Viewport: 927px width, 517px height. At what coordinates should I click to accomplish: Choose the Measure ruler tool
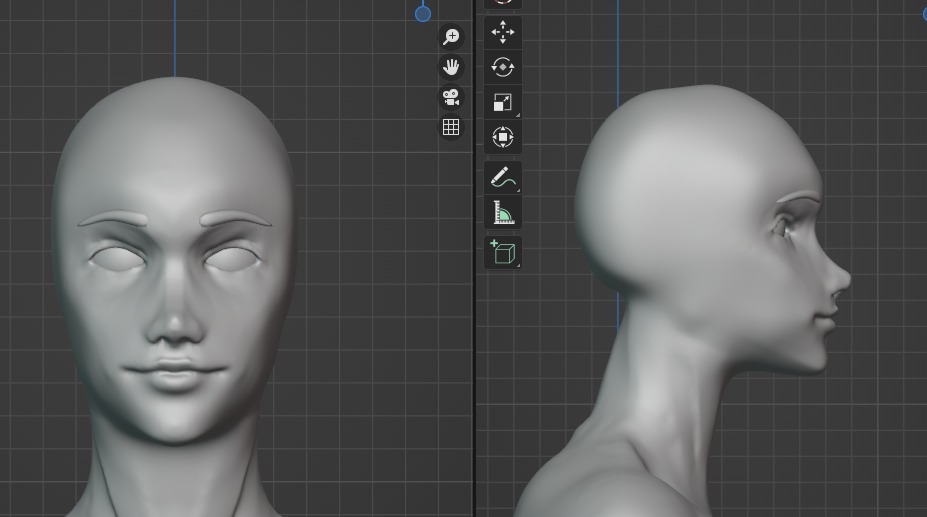(503, 213)
